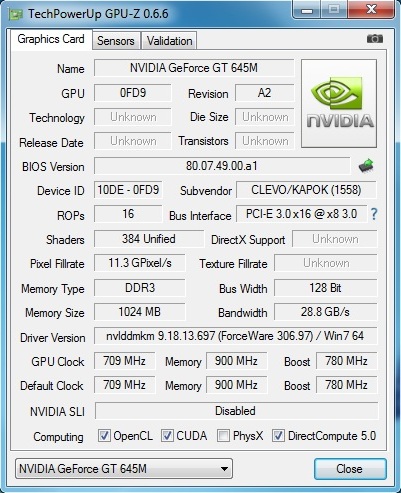Viewport: 401px width, 493px height.
Task: Click the Memory Size field 1024 MB
Action: tap(140, 312)
